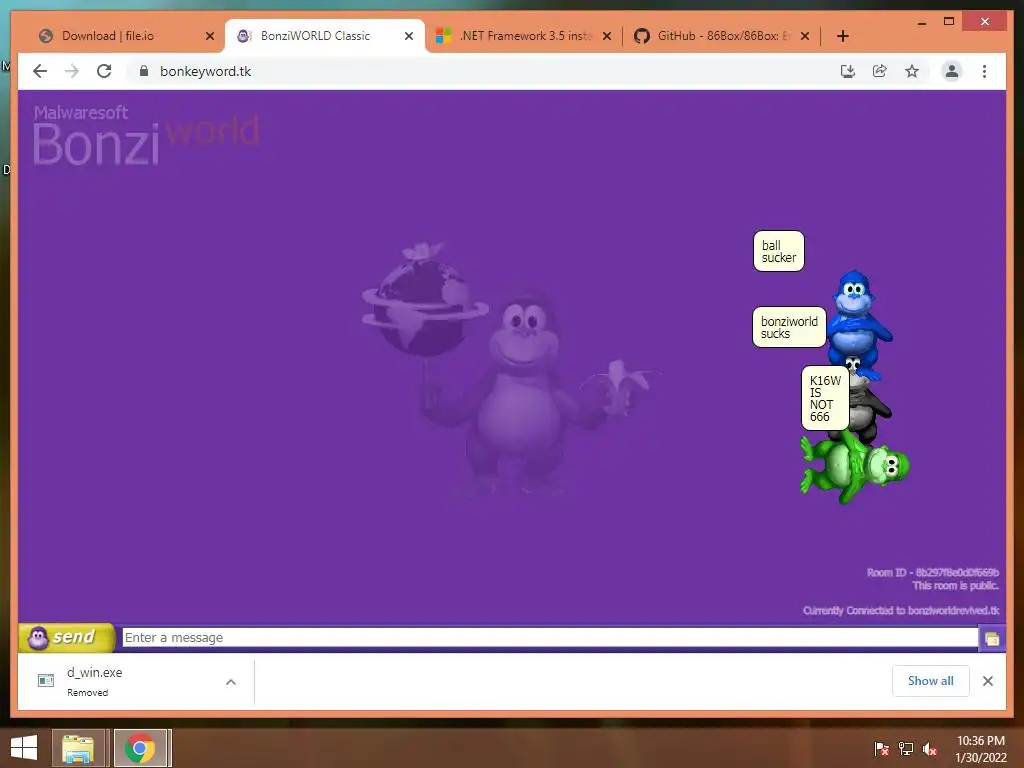Click the Chrome taskbar icon
This screenshot has width=1024, height=768.
140,748
